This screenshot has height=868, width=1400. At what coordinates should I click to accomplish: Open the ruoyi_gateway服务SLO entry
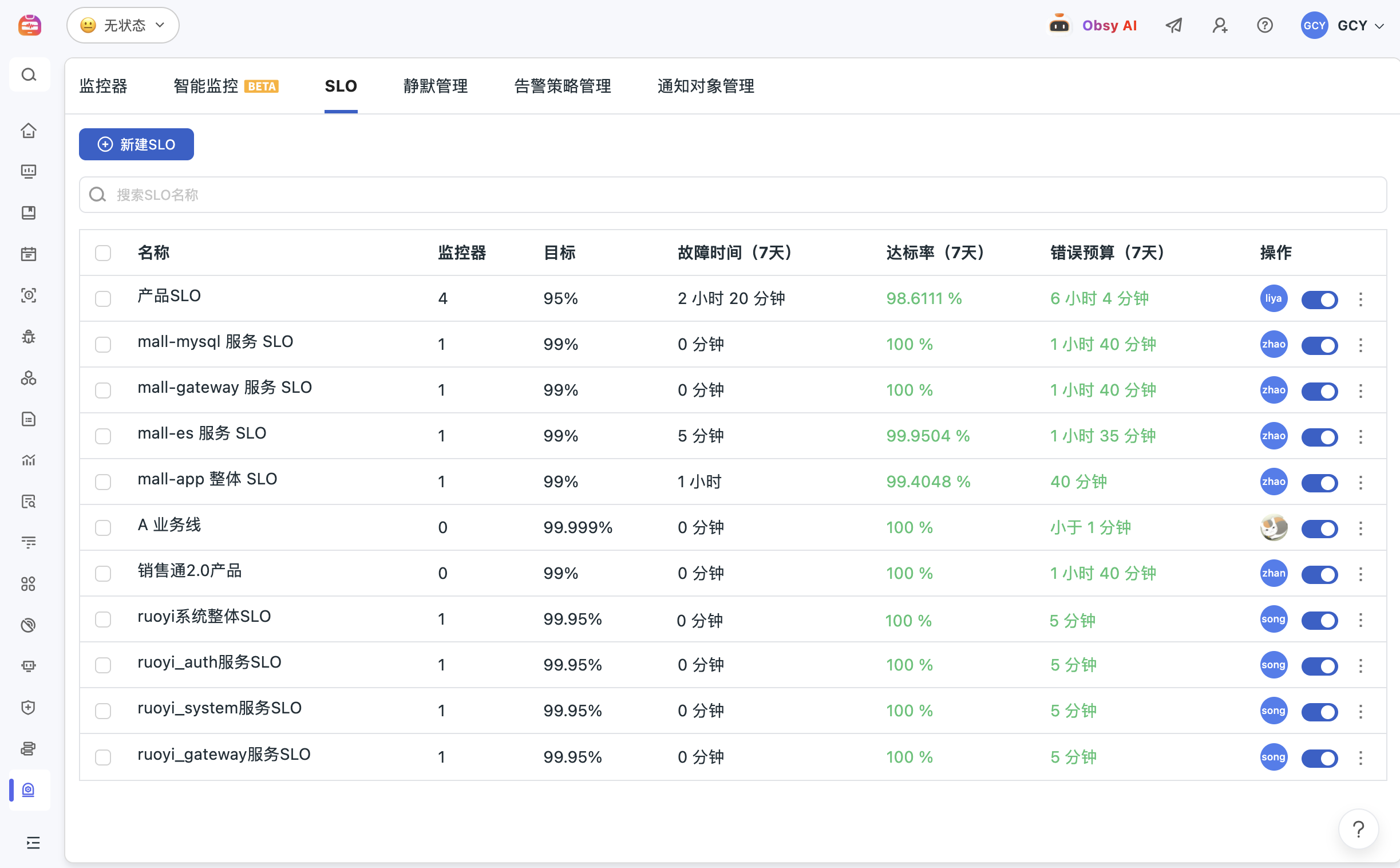(x=224, y=755)
